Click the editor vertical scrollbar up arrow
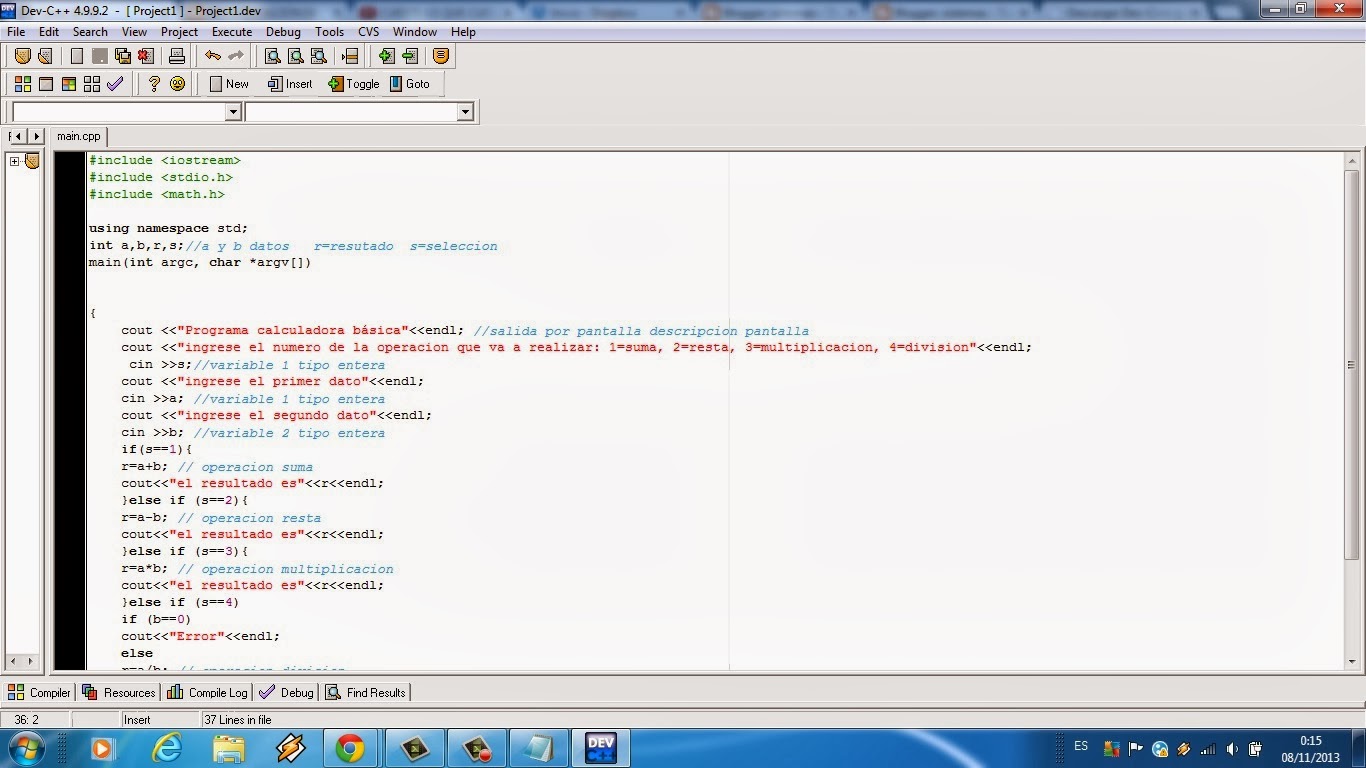The width and height of the screenshot is (1366, 768). [x=1352, y=160]
